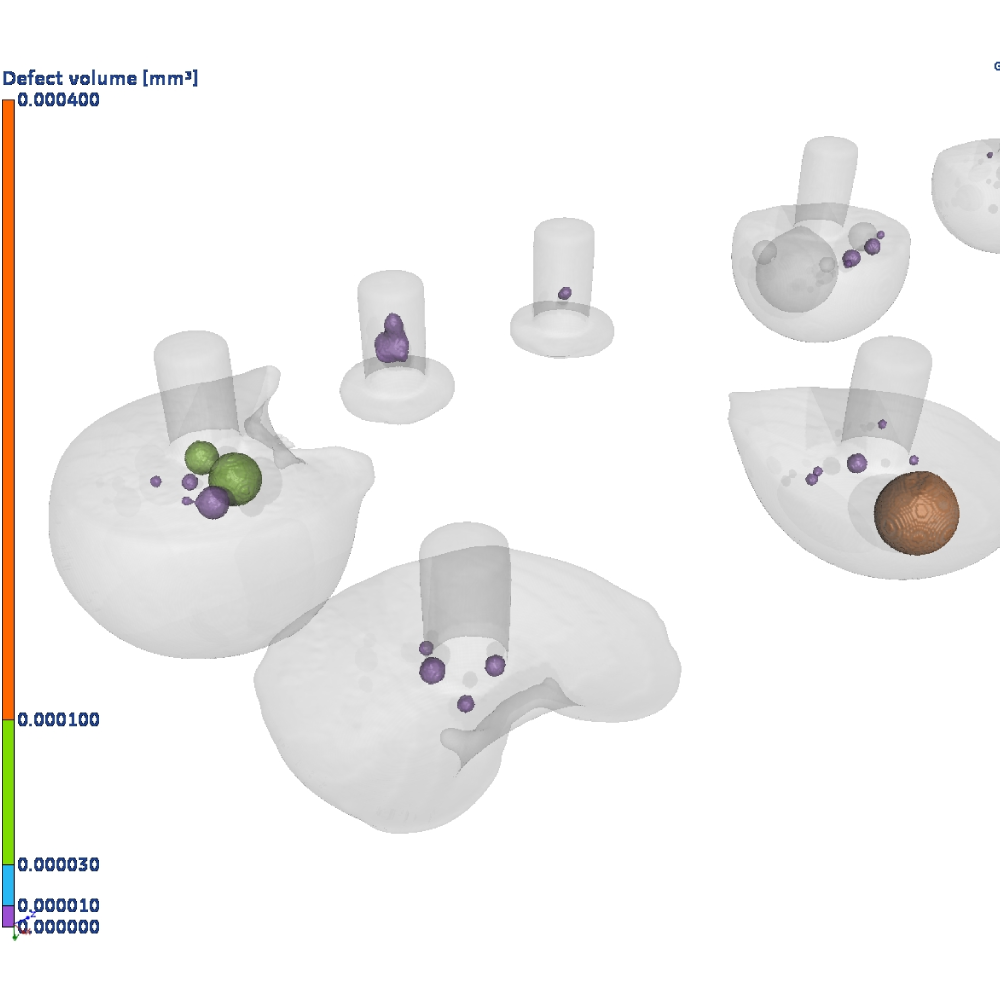Screen dimensions: 1000x1000
Task: Click the green segment of the legend bar
Action: 8,792
